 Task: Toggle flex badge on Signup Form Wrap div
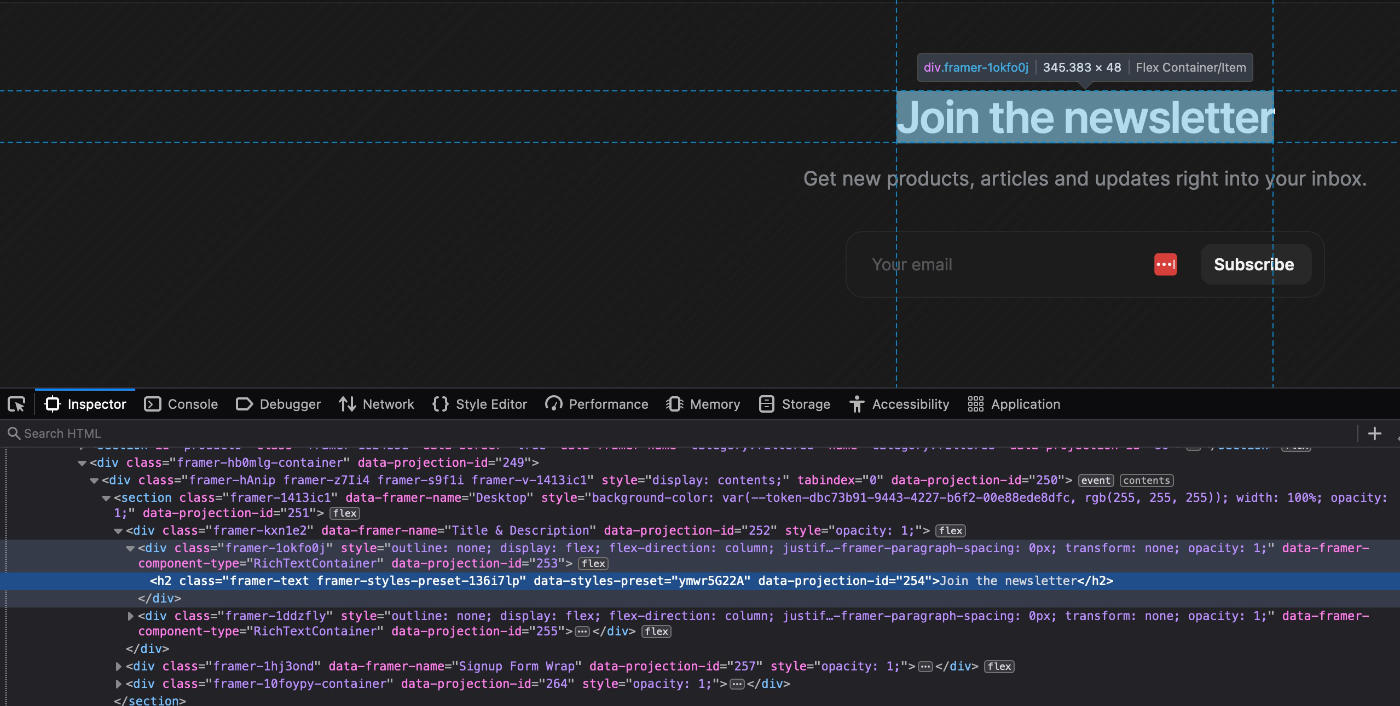tap(999, 667)
